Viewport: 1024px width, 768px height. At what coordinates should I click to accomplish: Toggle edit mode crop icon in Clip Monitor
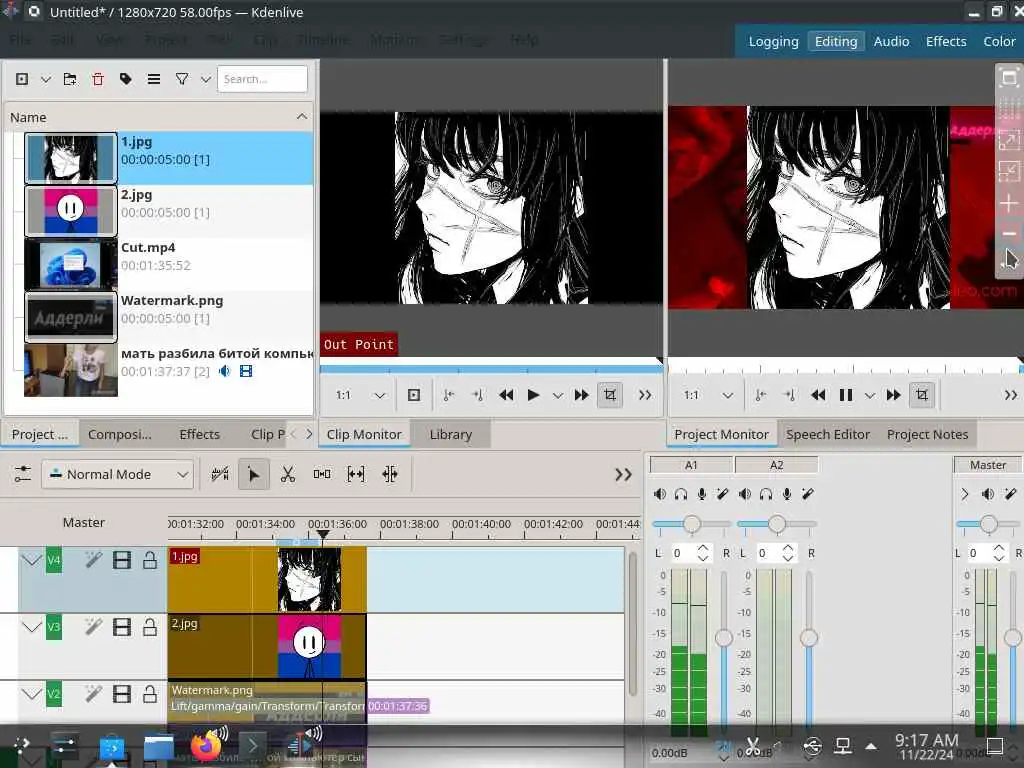click(x=610, y=395)
